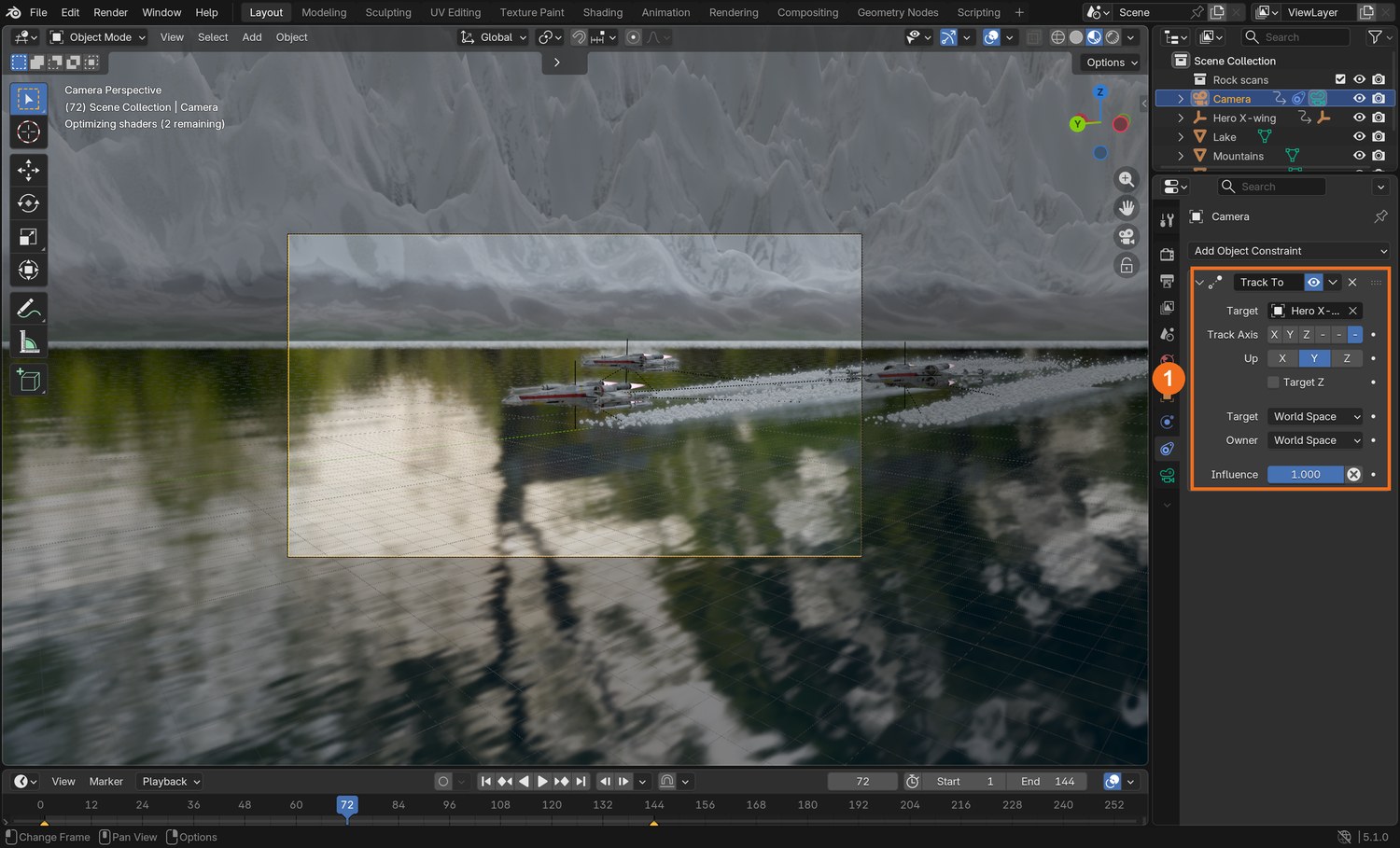Click the Options button in viewport
The height and width of the screenshot is (848, 1400).
tap(1112, 63)
